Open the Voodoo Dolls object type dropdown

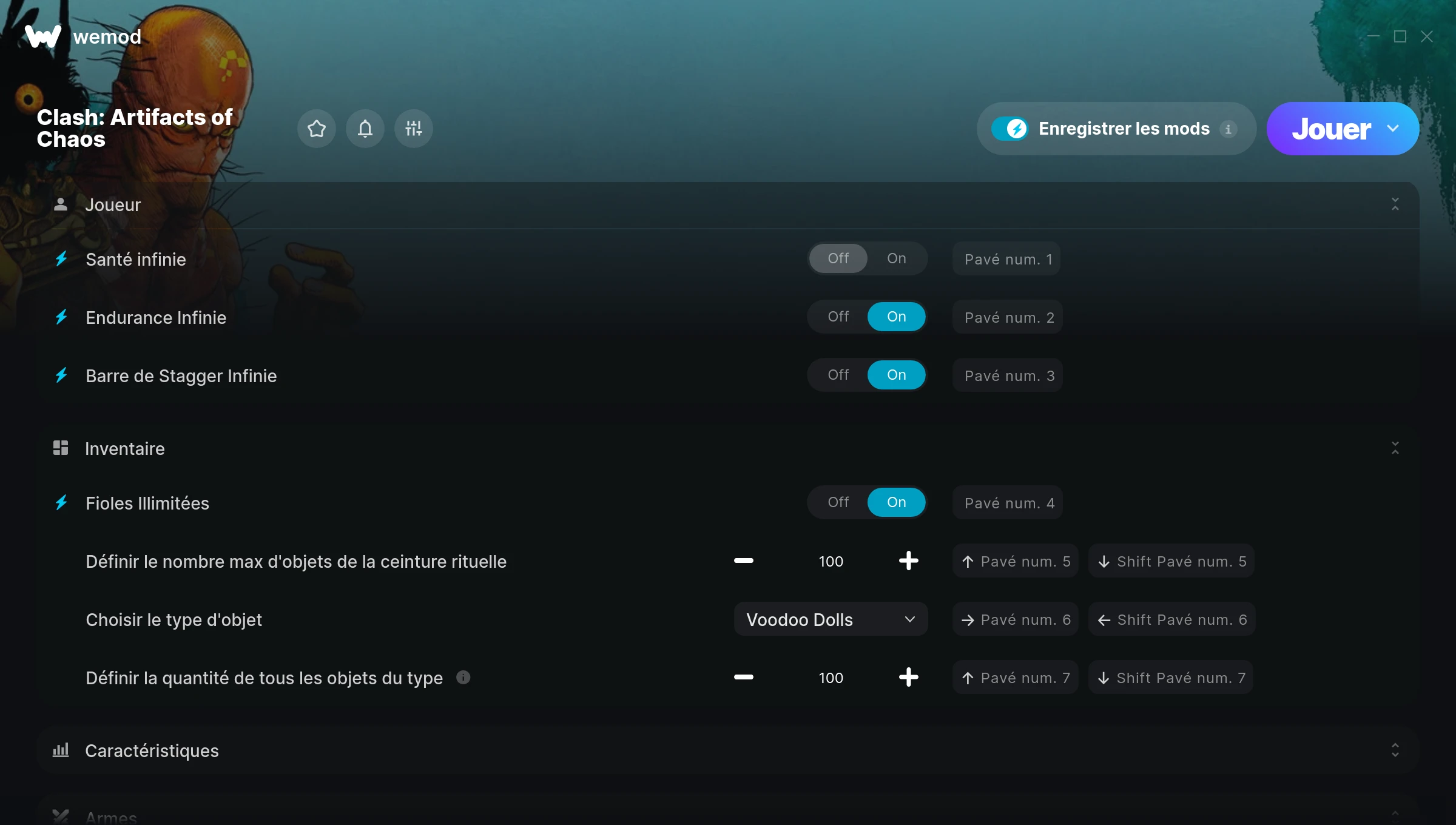[x=831, y=619]
